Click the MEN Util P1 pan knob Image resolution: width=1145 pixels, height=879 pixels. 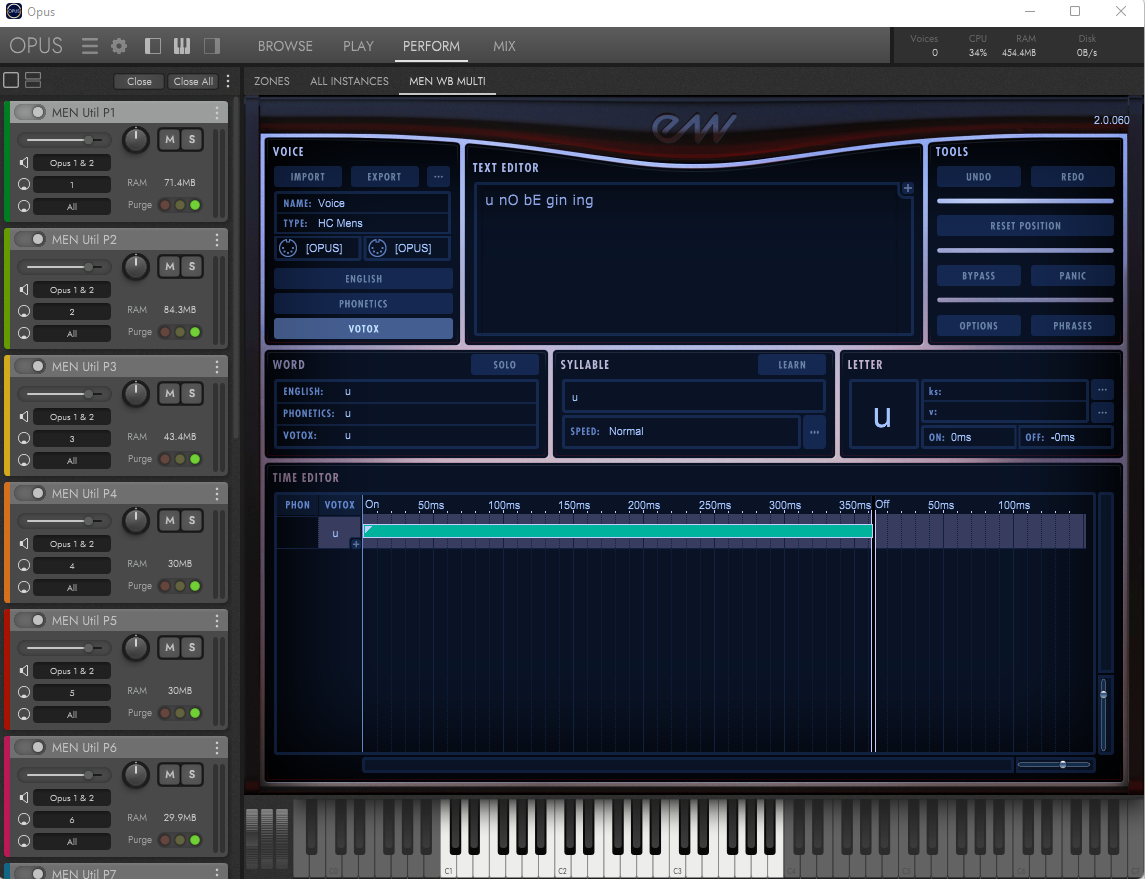[135, 139]
